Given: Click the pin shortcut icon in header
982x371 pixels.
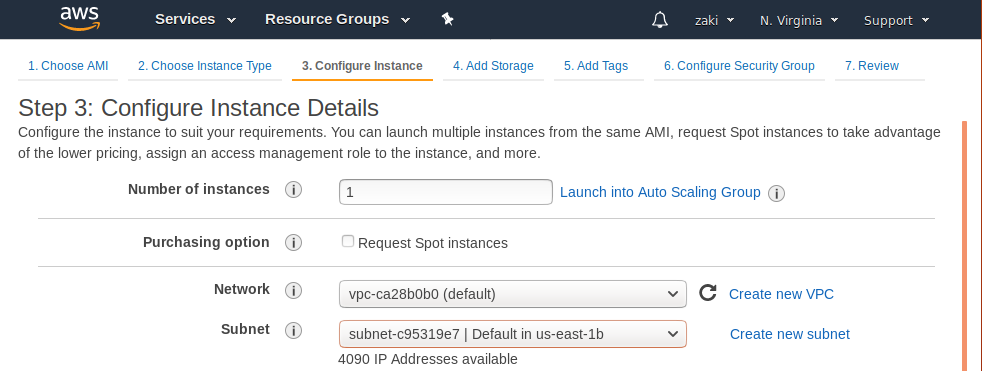Looking at the screenshot, I should 447,19.
